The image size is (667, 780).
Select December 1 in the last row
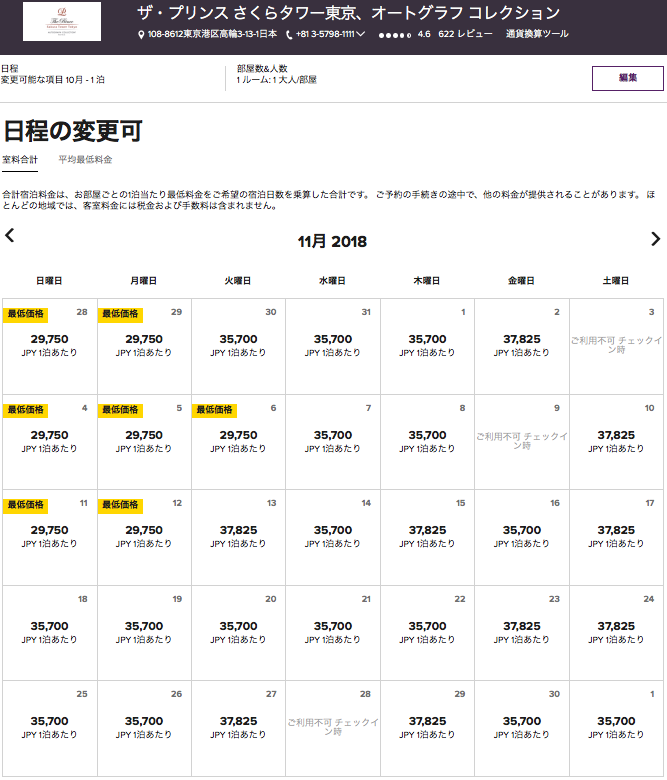[616, 728]
